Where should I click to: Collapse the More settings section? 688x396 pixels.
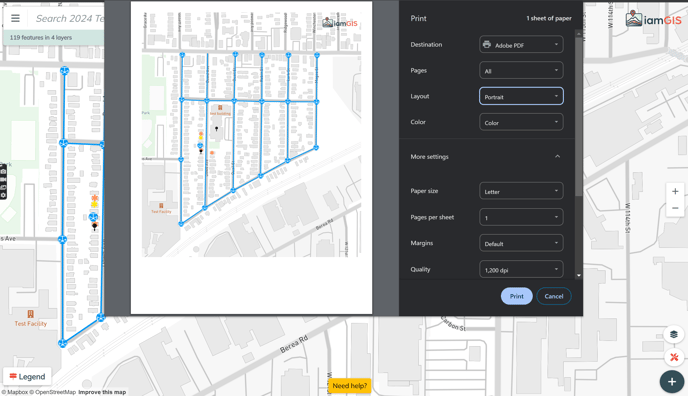coord(557,157)
